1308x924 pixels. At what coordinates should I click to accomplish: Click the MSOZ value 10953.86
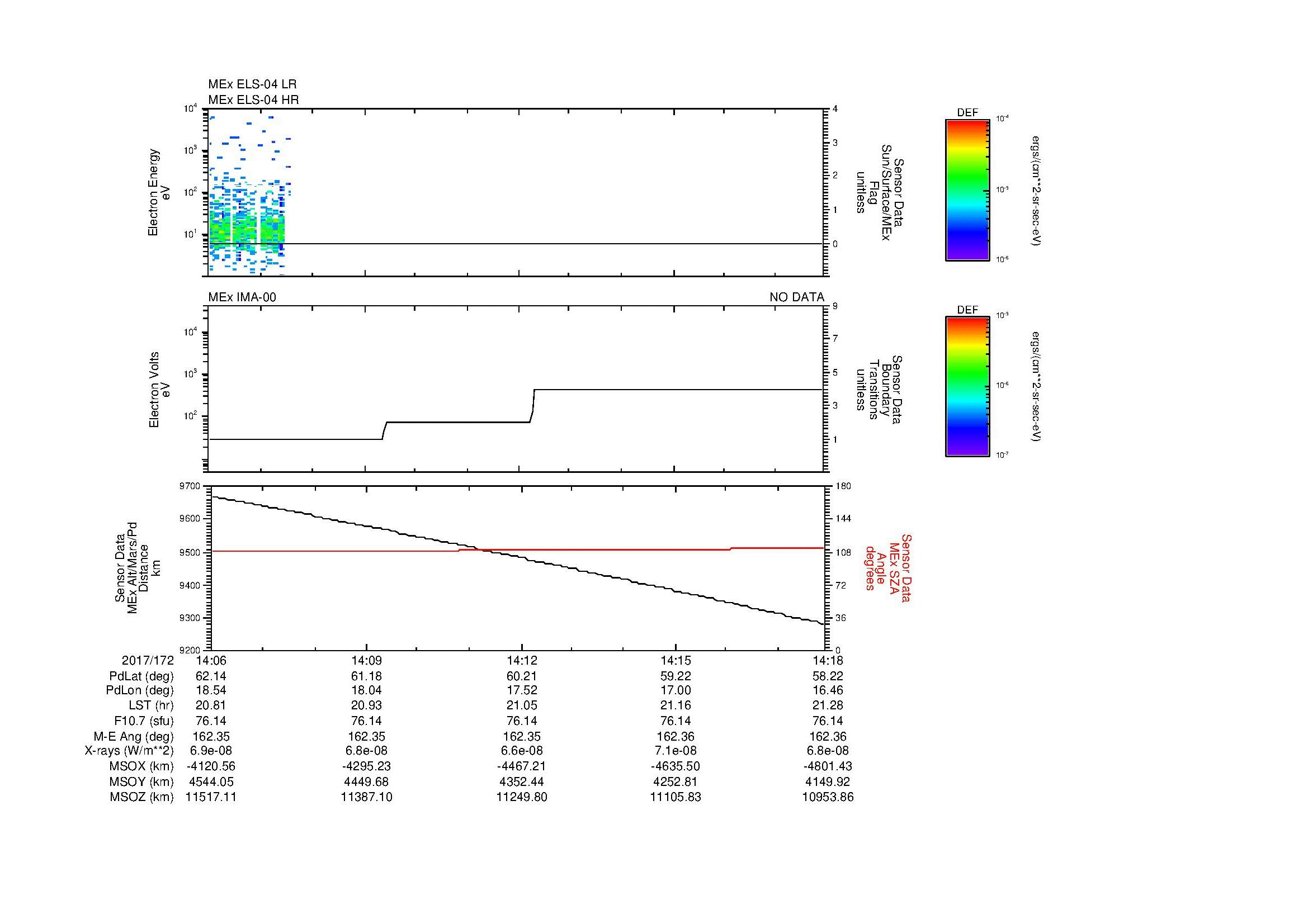828,797
